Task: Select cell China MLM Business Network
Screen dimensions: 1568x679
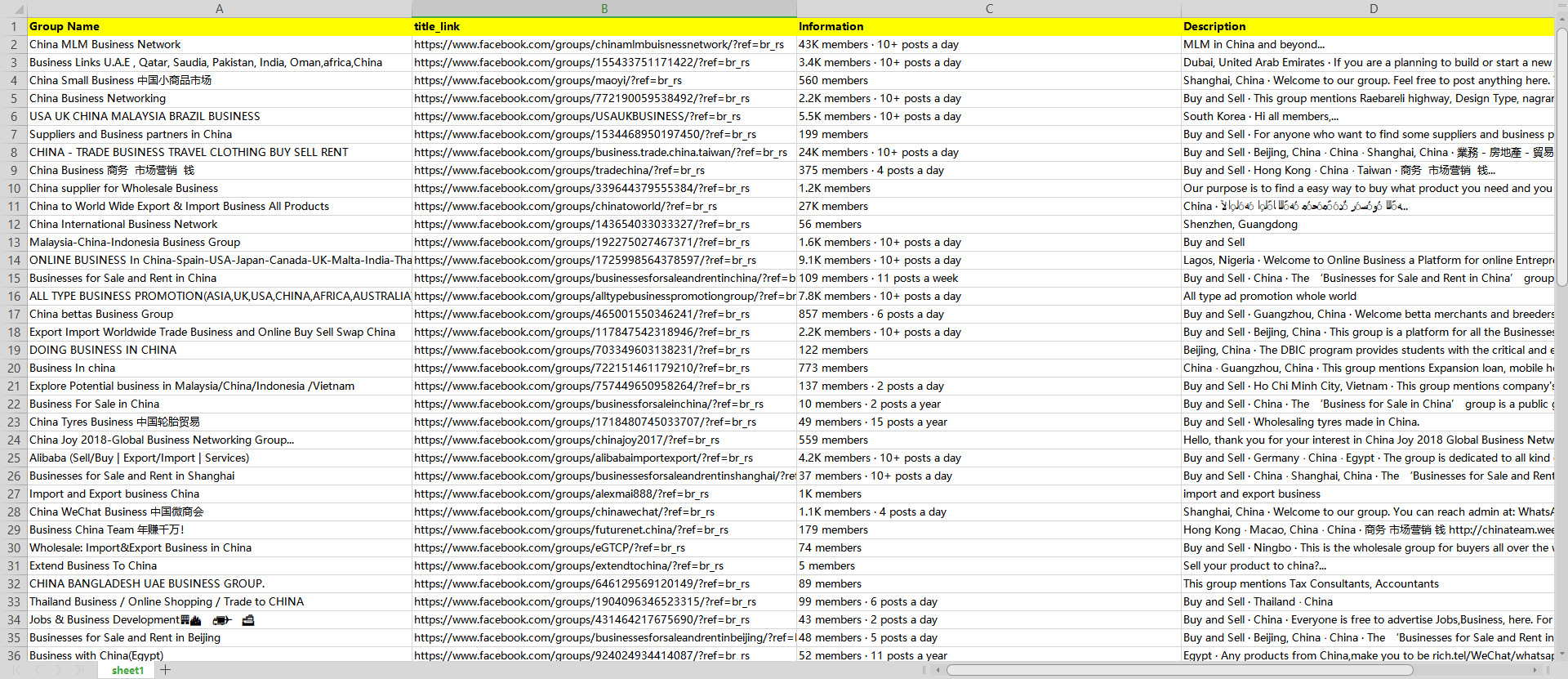Action: click(220, 44)
